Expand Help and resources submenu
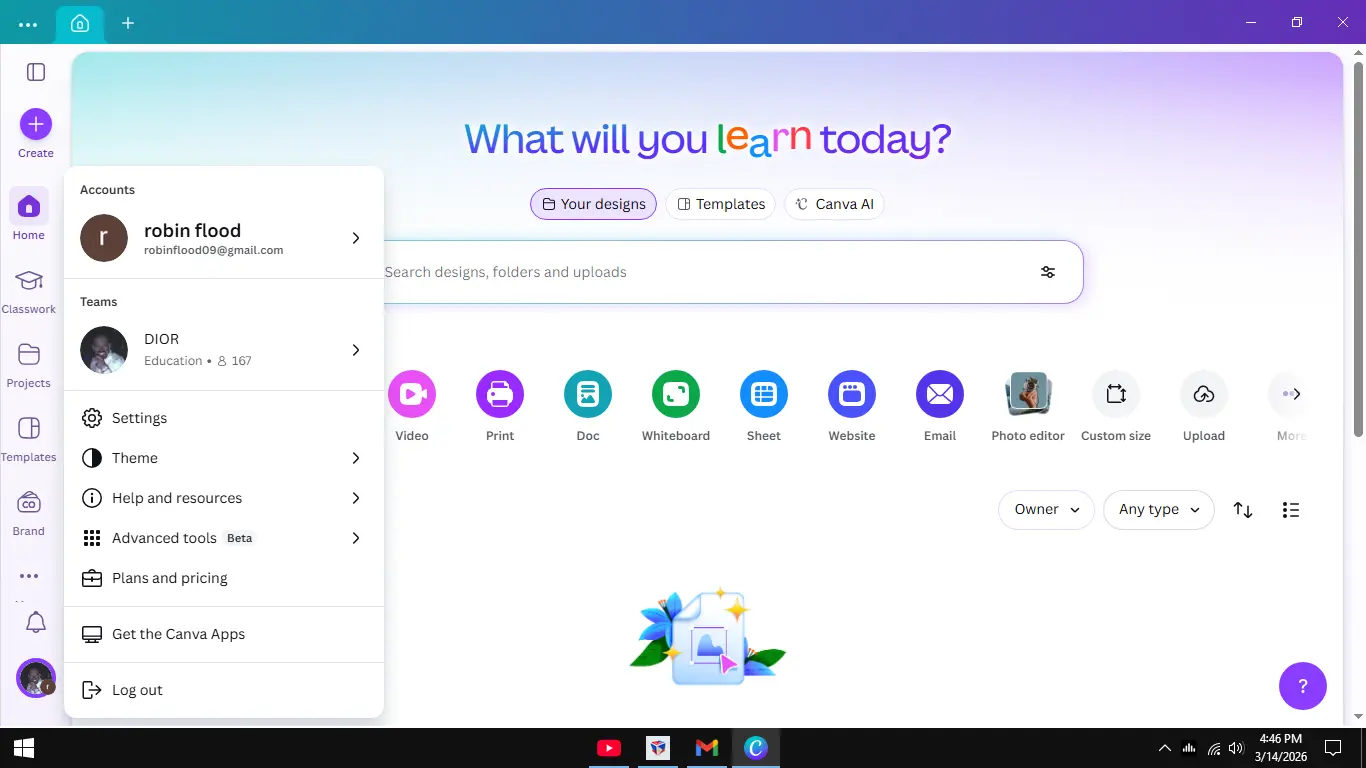 coord(356,498)
